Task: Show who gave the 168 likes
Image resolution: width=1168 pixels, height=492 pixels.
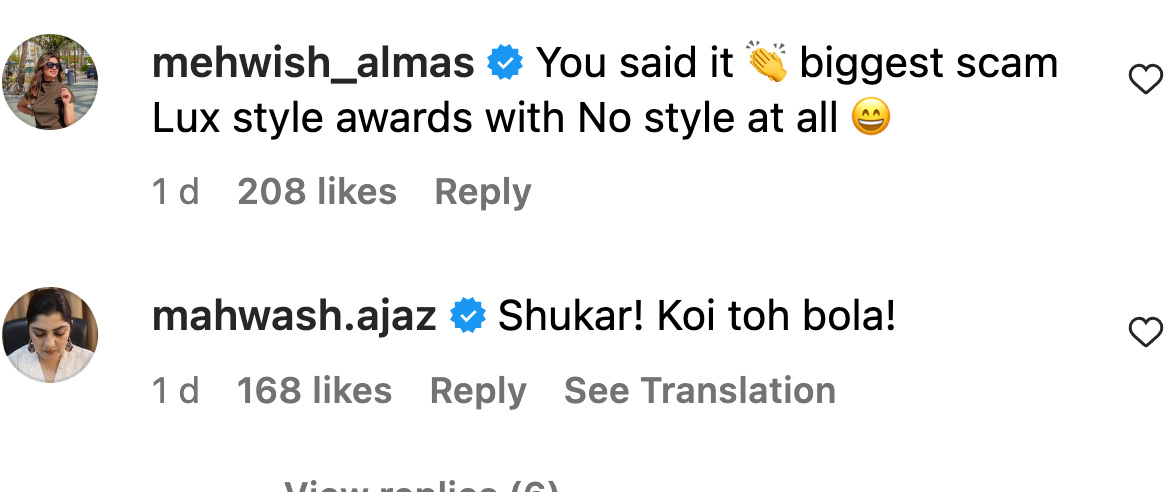Action: pos(314,391)
